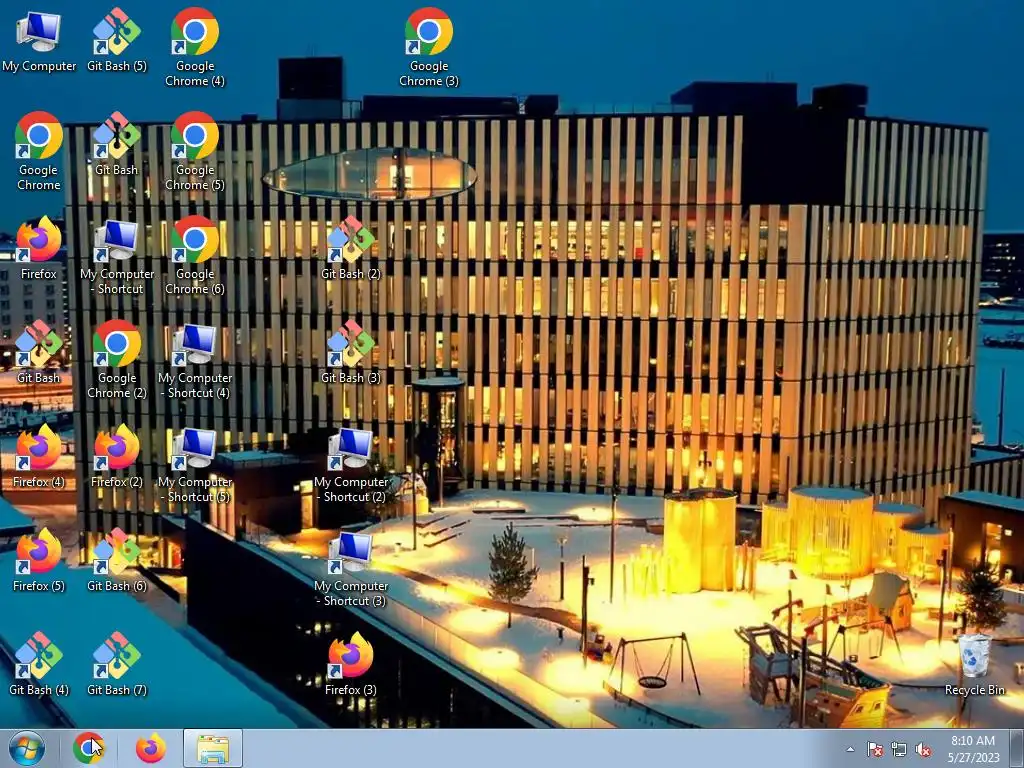Select My Computer - Shortcut (2)
The image size is (1024, 768).
(351, 463)
